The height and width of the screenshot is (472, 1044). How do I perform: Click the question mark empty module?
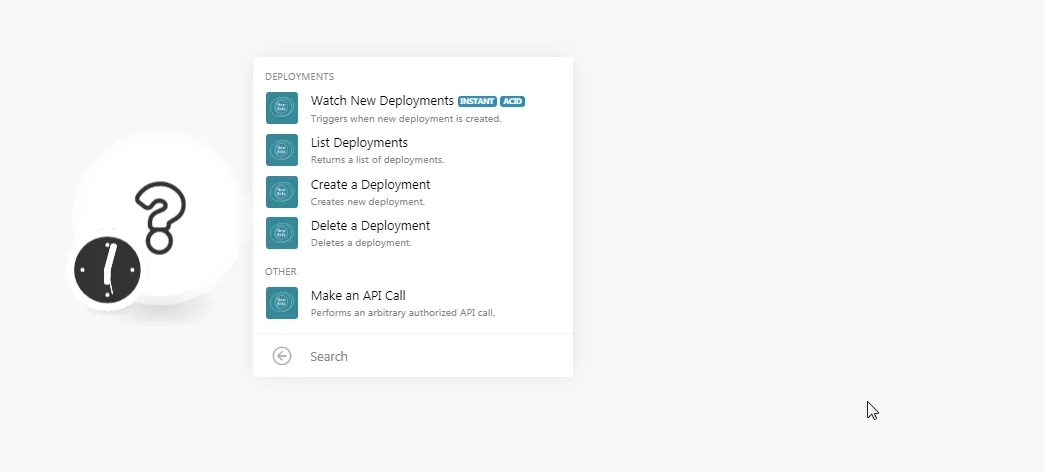point(157,218)
